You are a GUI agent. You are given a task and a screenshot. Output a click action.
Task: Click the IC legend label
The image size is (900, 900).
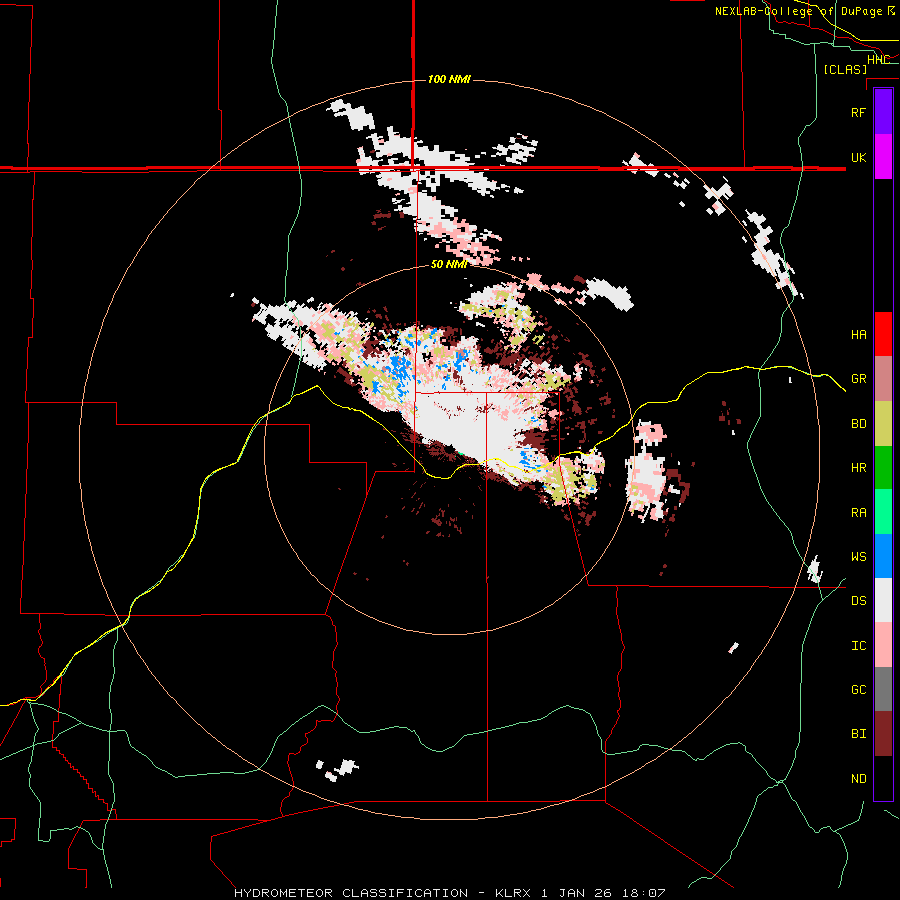[858, 646]
